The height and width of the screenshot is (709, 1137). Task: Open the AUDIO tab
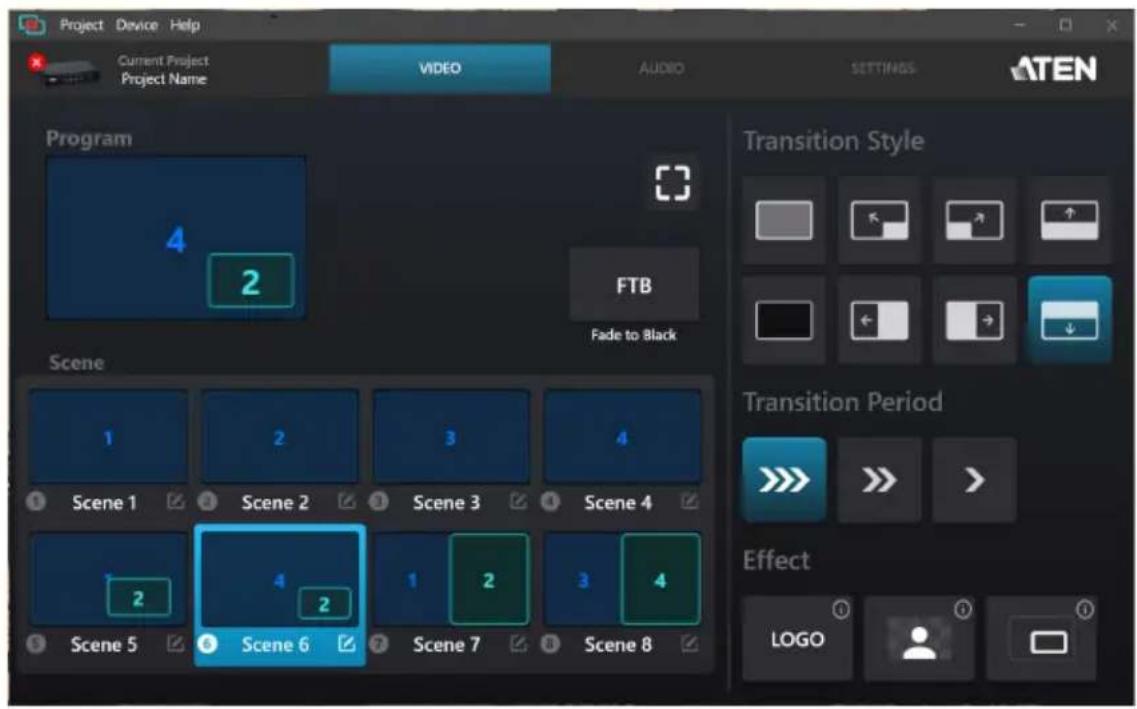pos(661,68)
